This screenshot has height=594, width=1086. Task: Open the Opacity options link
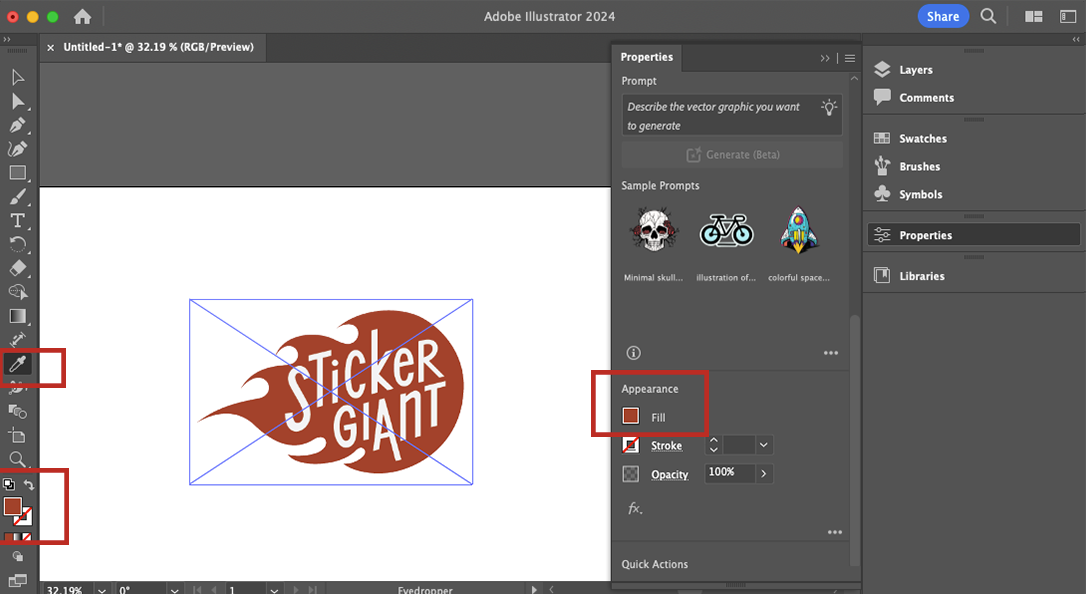669,474
